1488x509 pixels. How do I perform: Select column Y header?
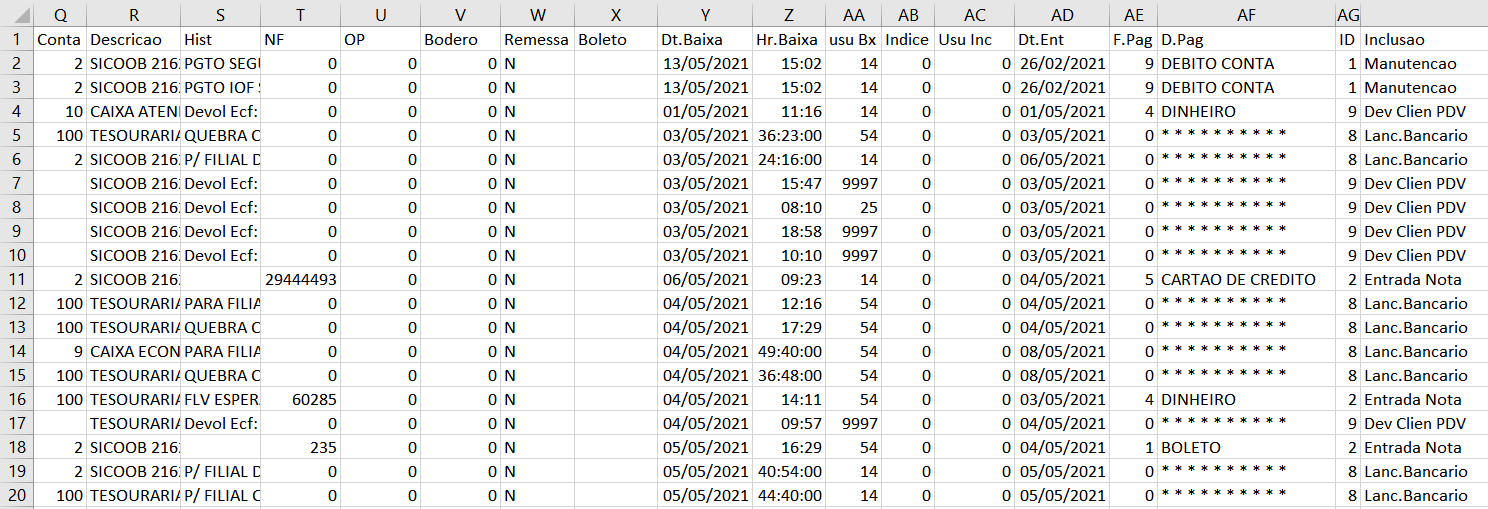pos(705,15)
